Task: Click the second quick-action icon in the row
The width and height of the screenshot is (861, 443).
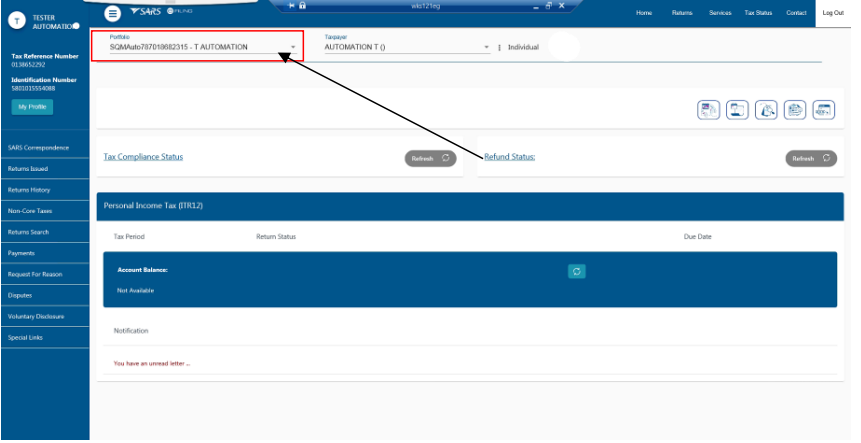Action: coord(737,111)
